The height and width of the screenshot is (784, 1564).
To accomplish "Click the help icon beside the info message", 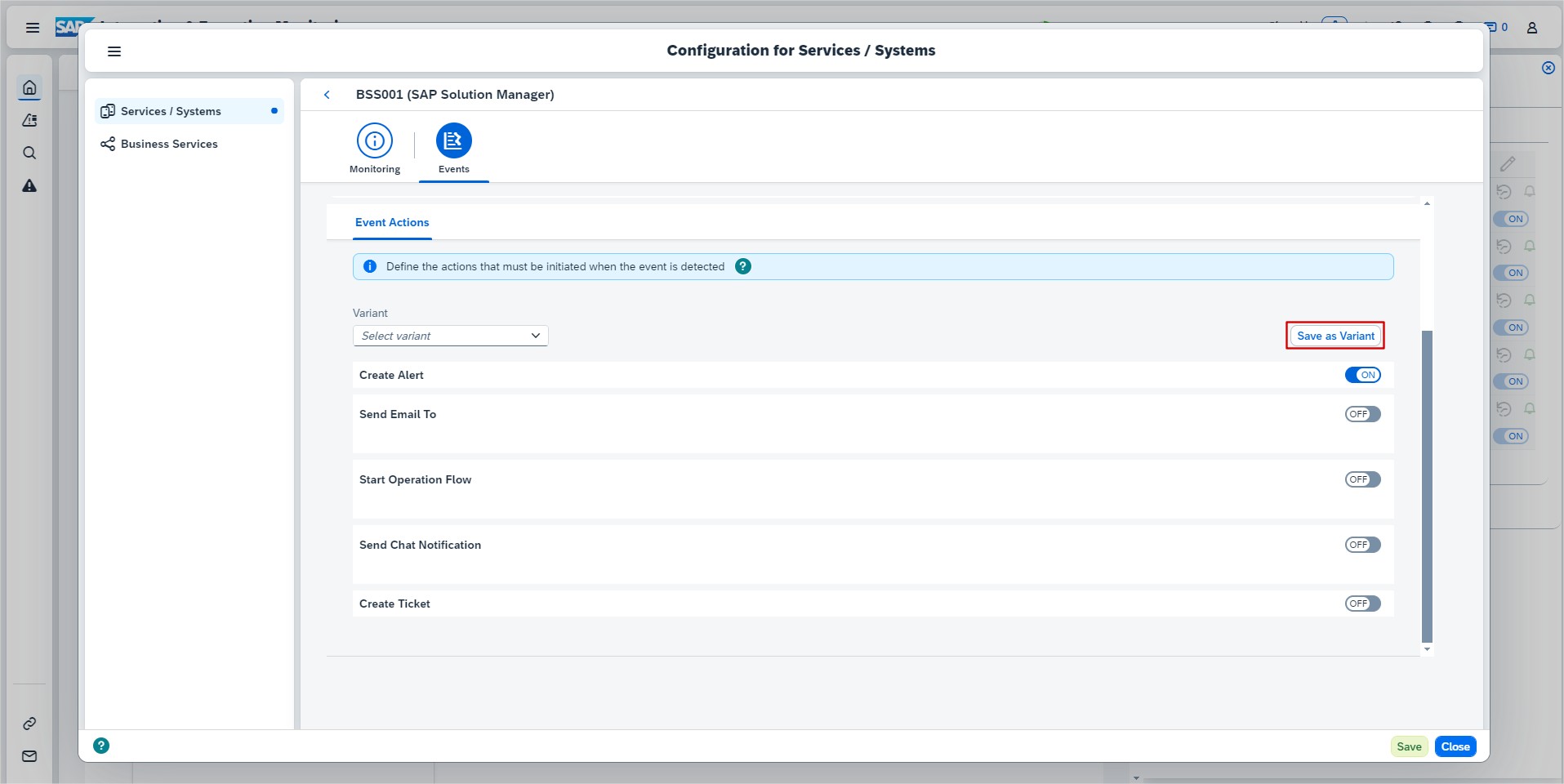I will pos(742,266).
